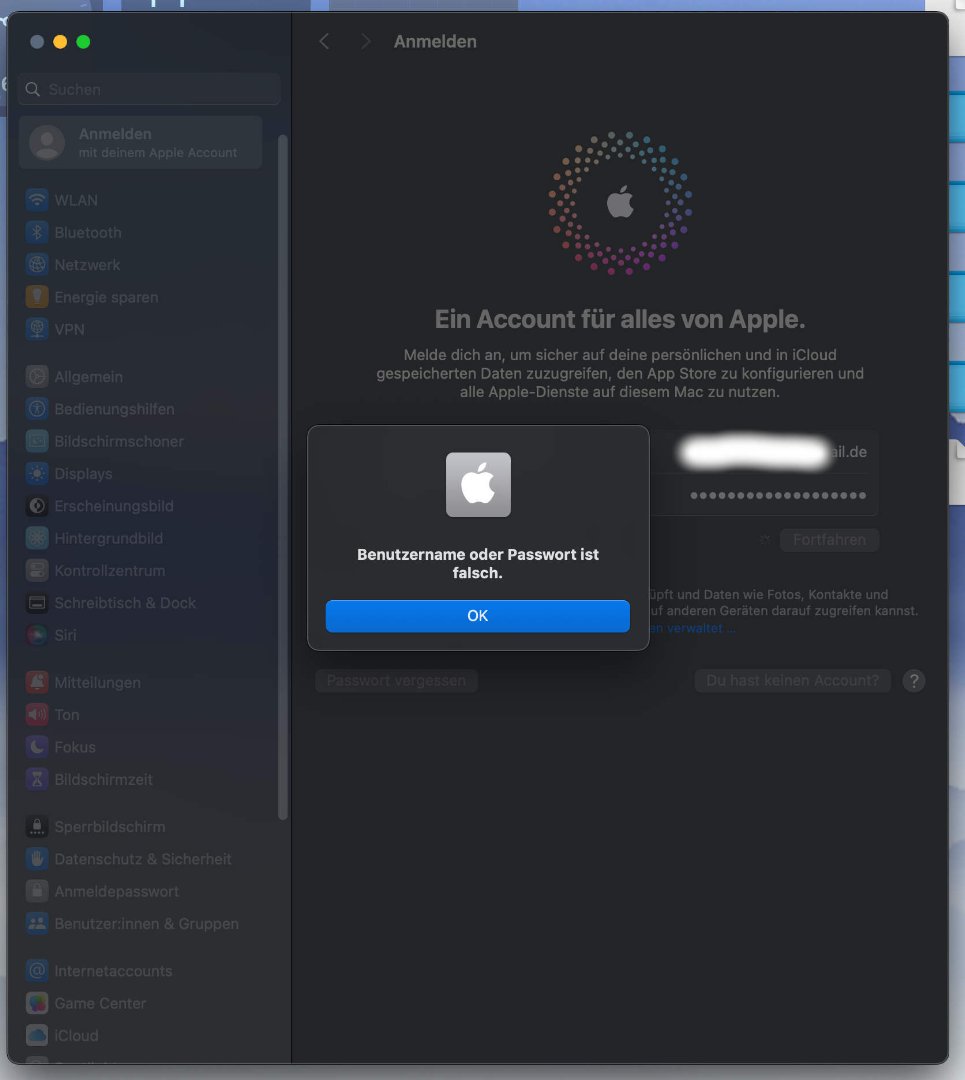Select the Erscheinungsbild icon

(37, 506)
